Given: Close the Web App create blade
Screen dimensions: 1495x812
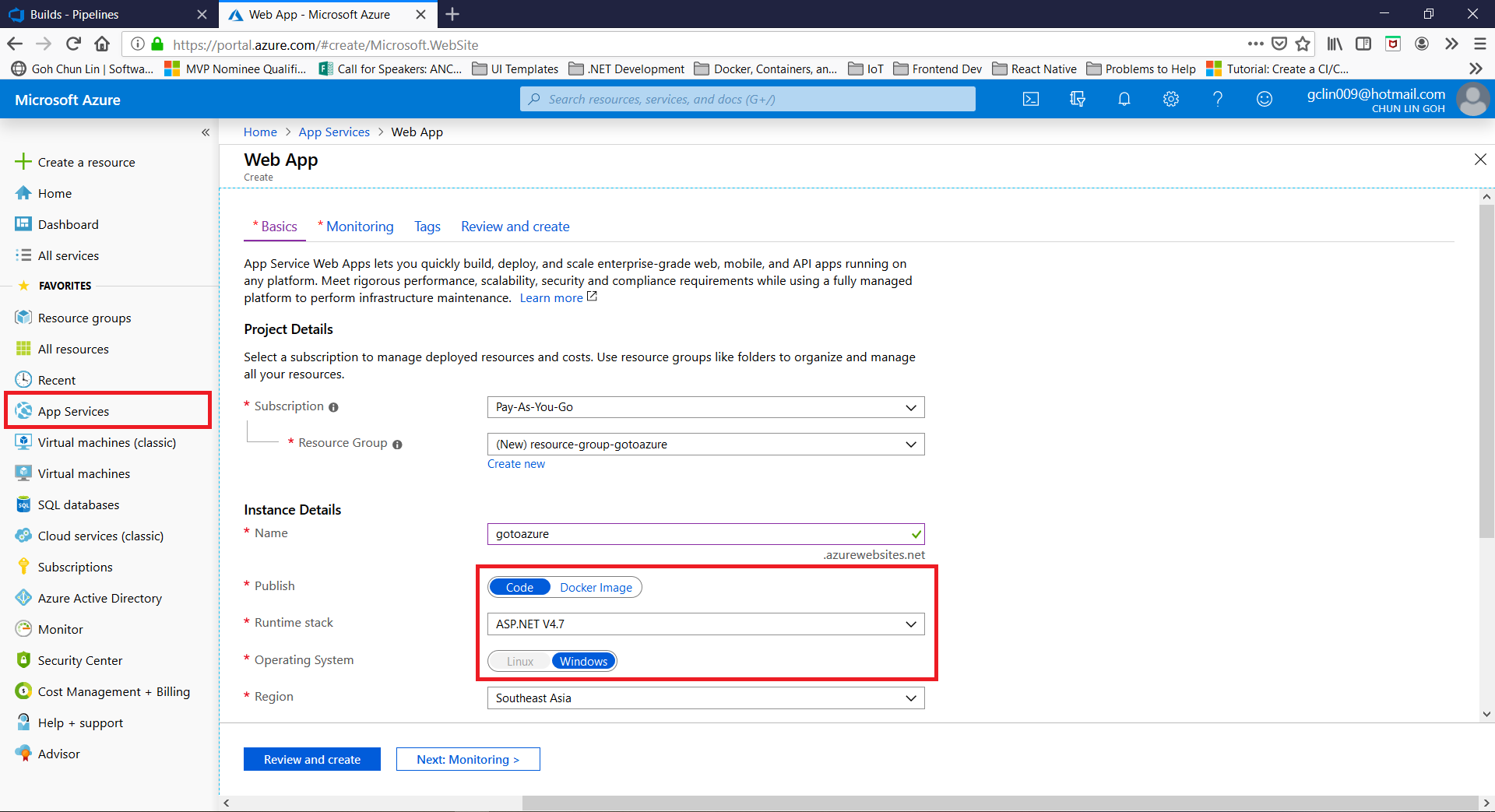Looking at the screenshot, I should click(1480, 160).
